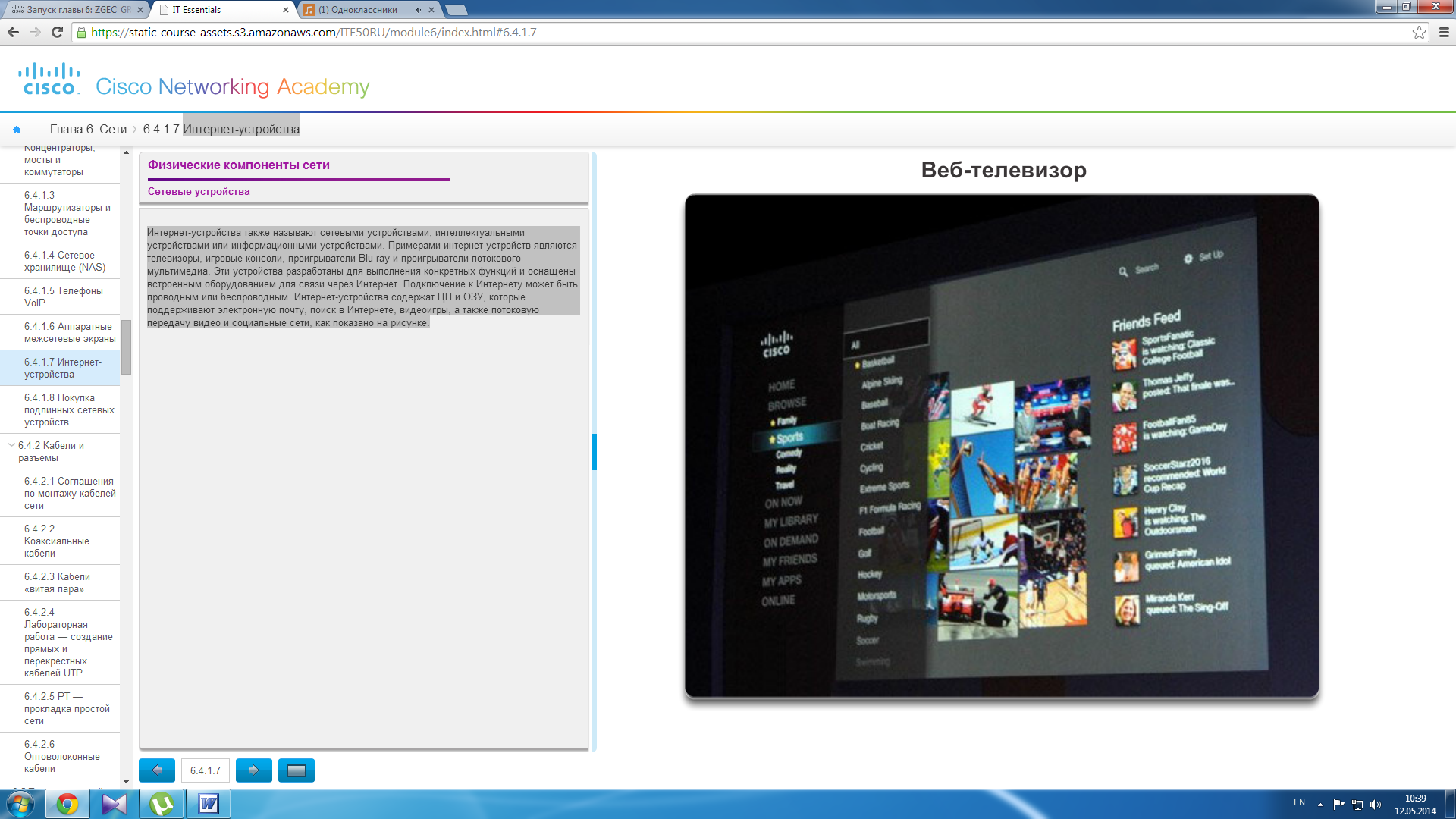Select section 6.4.1.7 Интернет-устройства in sidebar
The image size is (1456, 819).
60,368
